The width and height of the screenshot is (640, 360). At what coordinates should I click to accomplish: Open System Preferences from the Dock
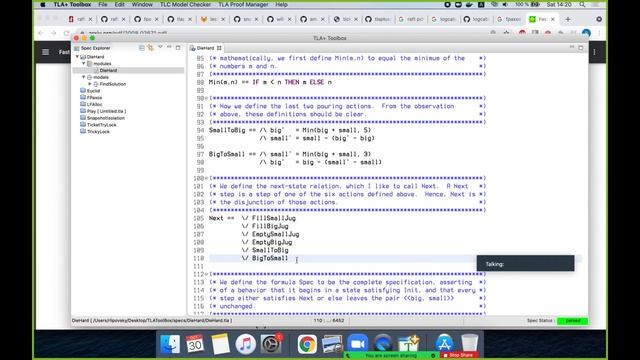(x=271, y=344)
